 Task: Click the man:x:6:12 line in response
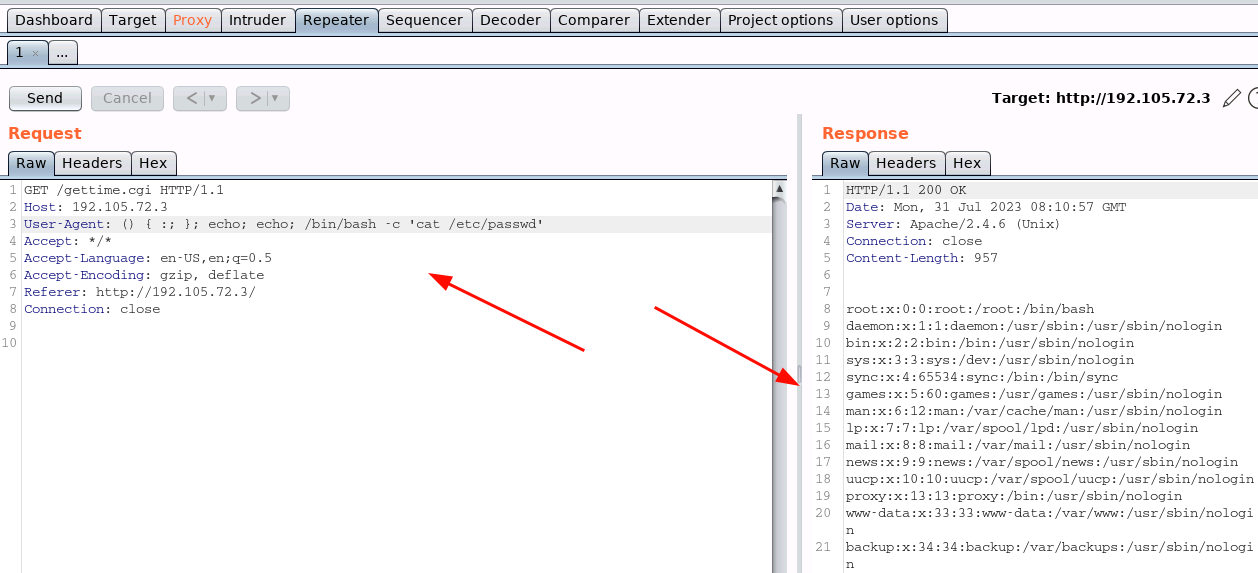click(1034, 411)
